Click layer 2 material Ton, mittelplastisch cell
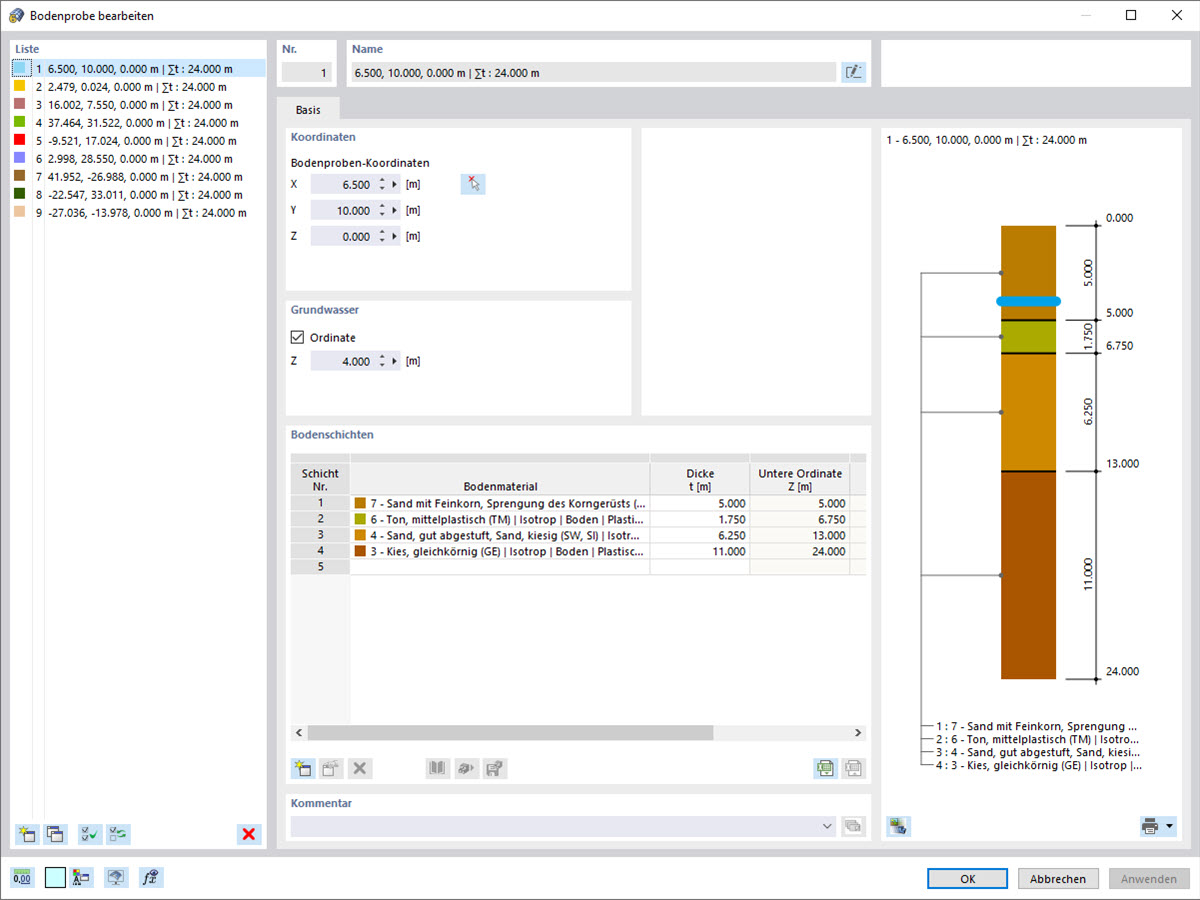1200x900 pixels. pyautogui.click(x=500, y=519)
